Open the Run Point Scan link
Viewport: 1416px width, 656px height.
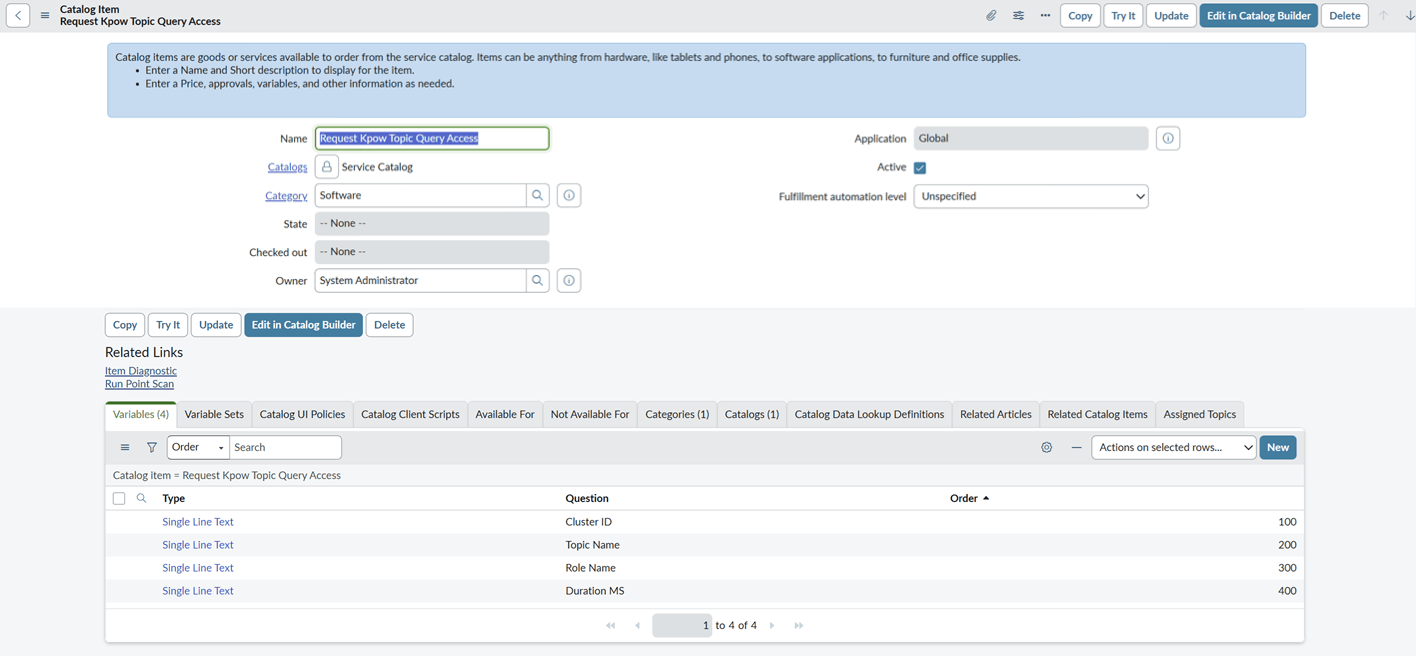point(139,384)
